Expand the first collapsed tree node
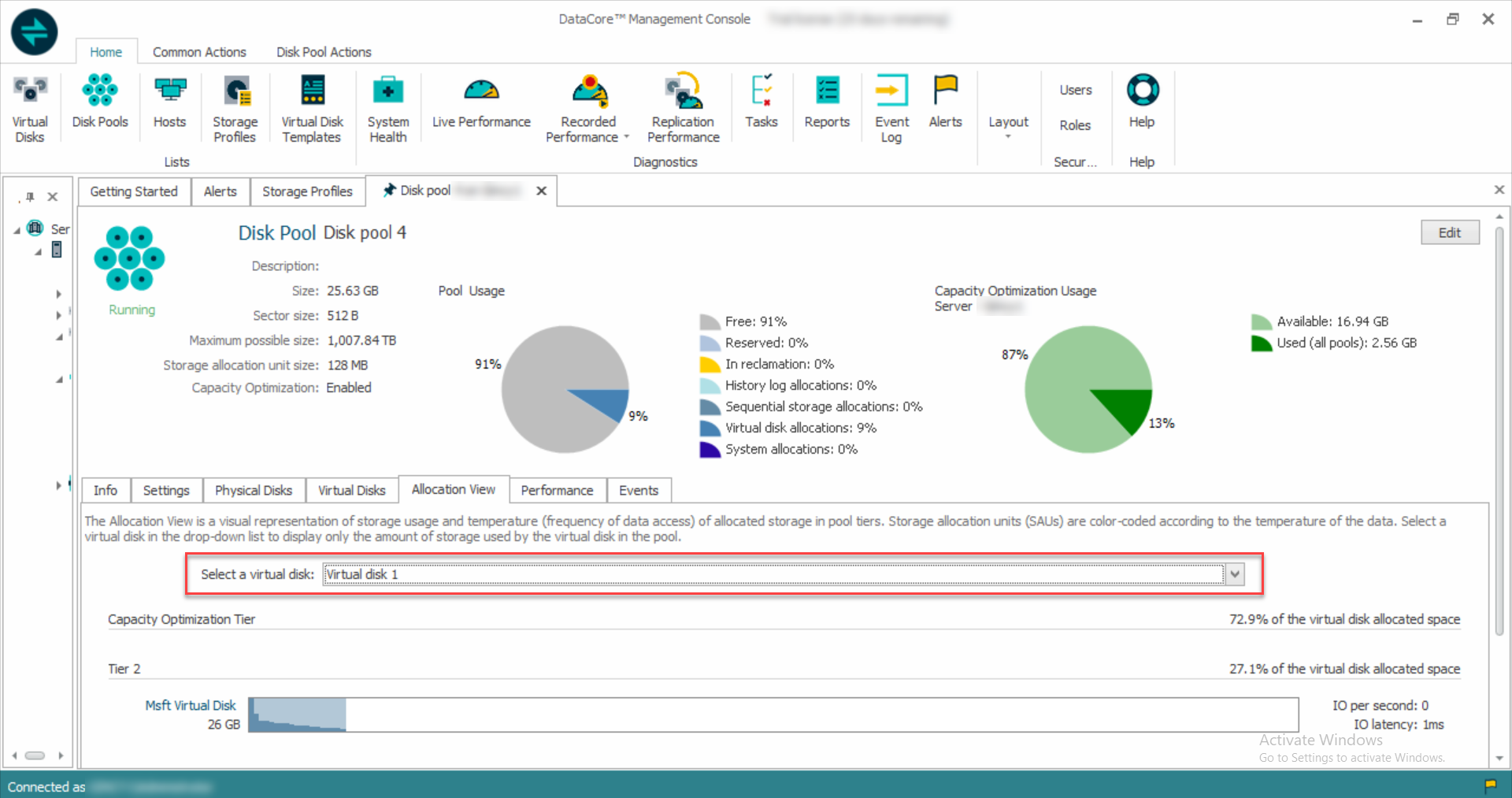This screenshot has width=1512, height=798. 58,295
